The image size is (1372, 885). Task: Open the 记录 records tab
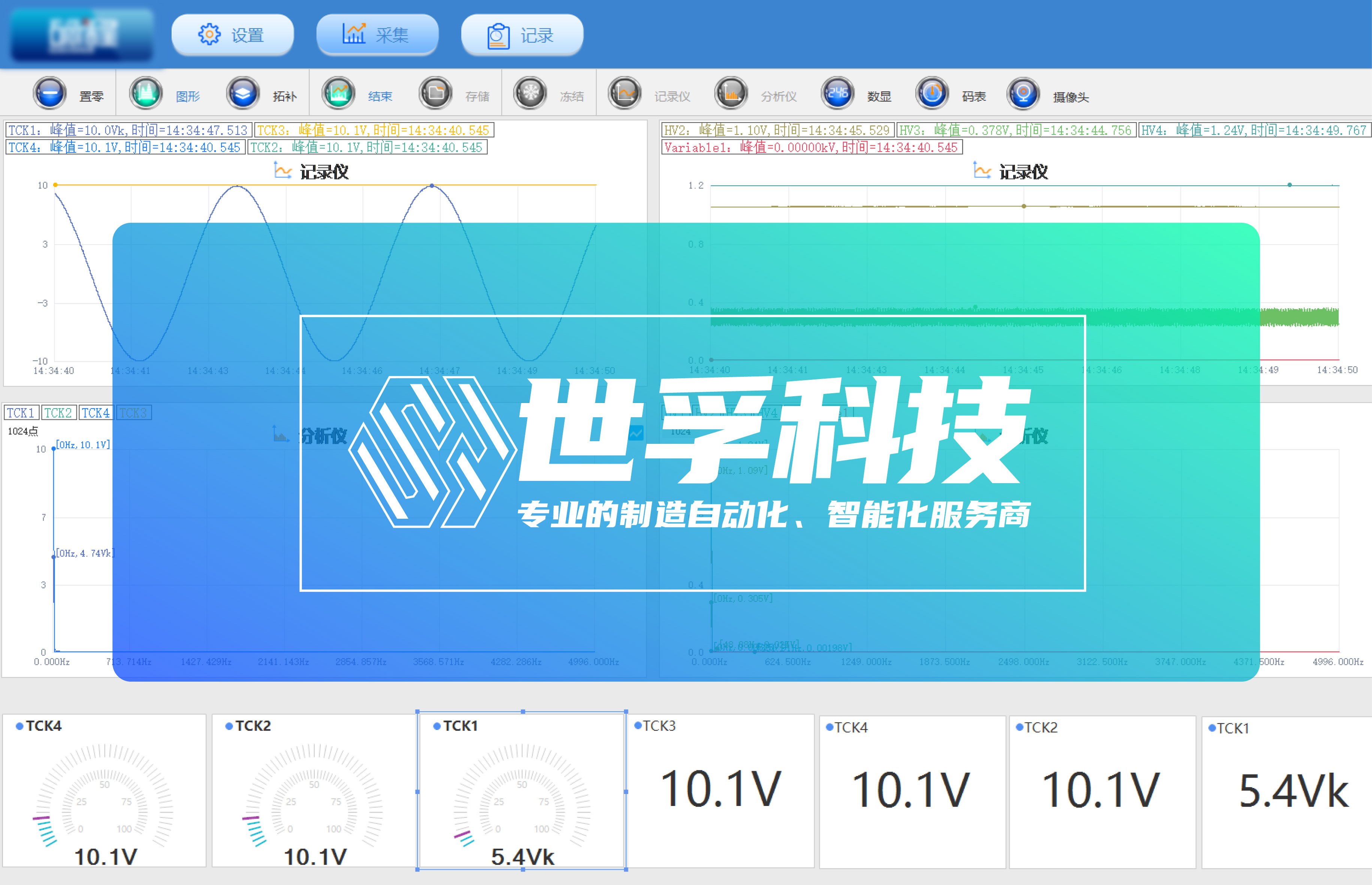(522, 35)
